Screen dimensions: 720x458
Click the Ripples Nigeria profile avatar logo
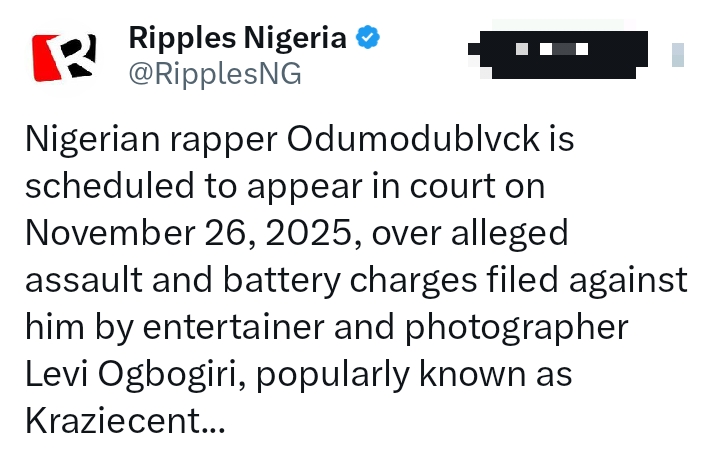[65, 57]
